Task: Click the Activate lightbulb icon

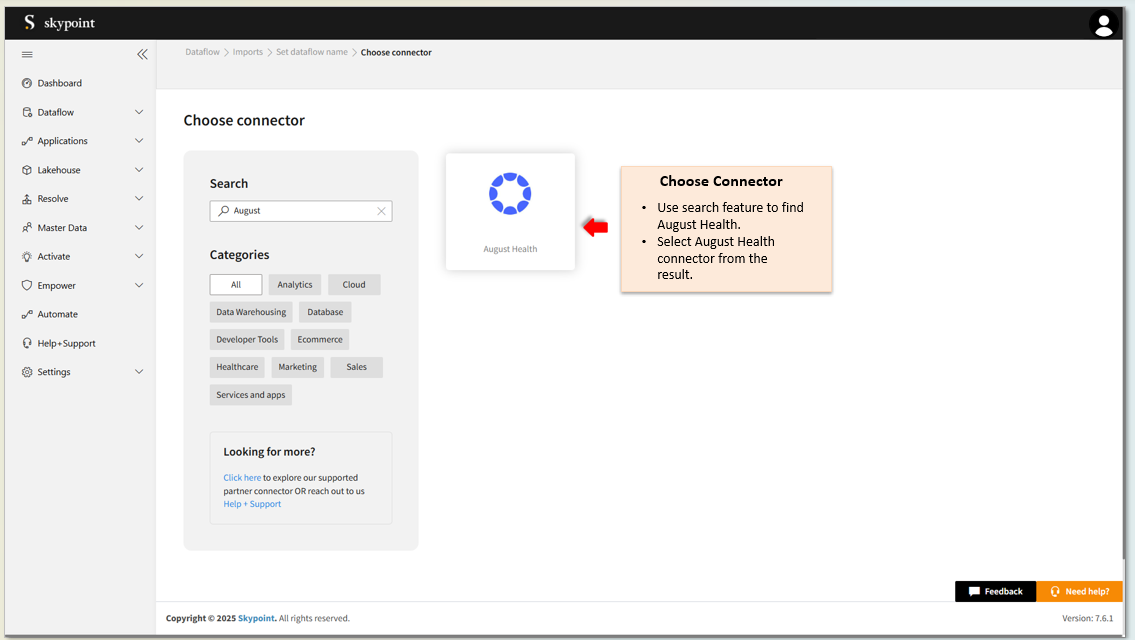Action: tap(27, 257)
